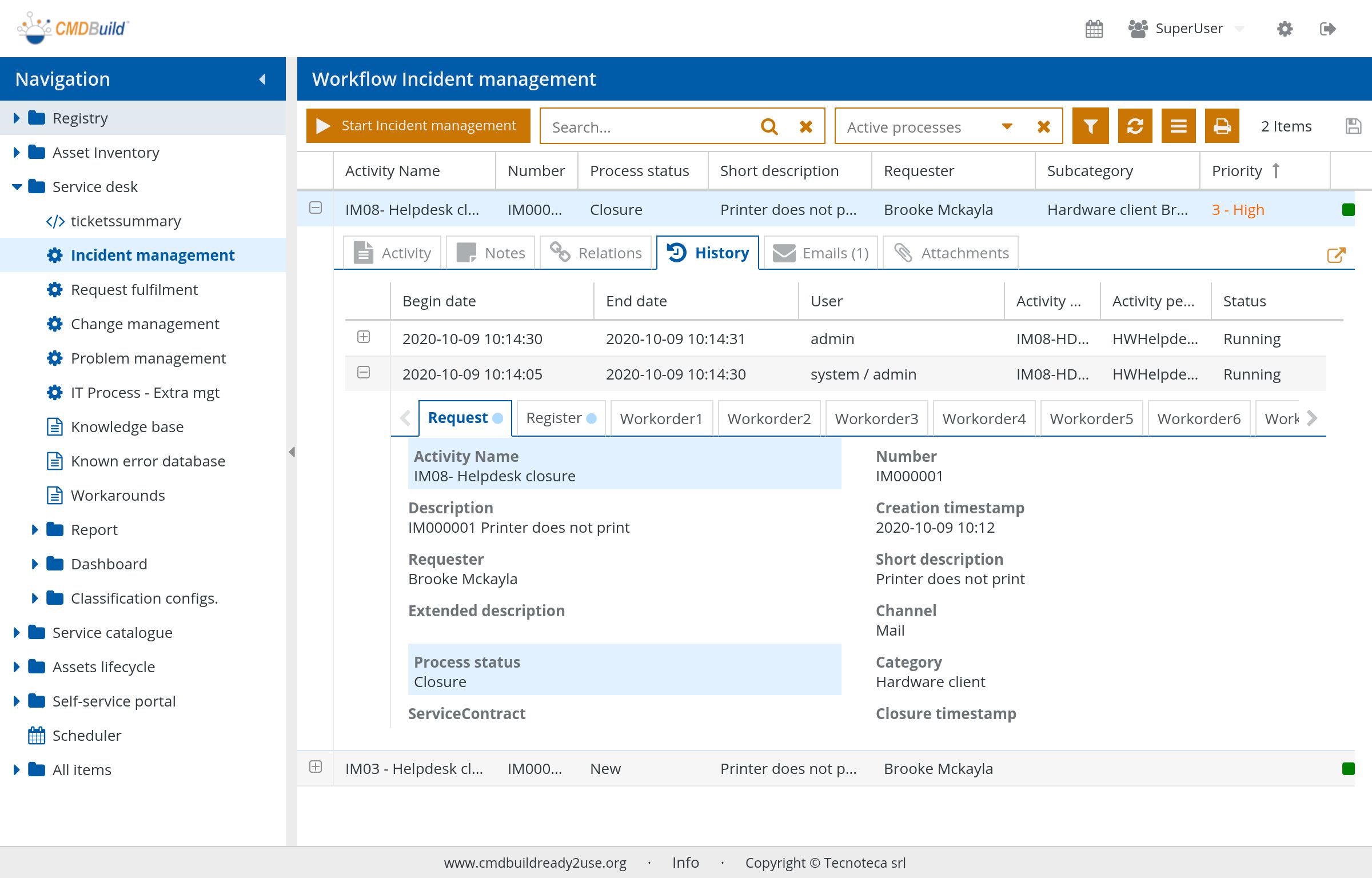Click the refresh grid icon
The width and height of the screenshot is (1372, 878).
pyautogui.click(x=1135, y=126)
